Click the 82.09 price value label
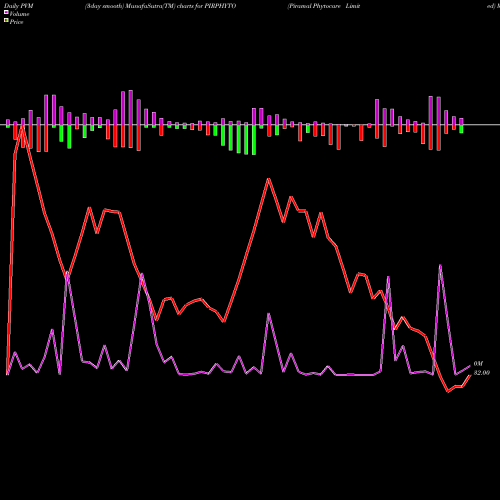The width and height of the screenshot is (500, 500). [482, 373]
